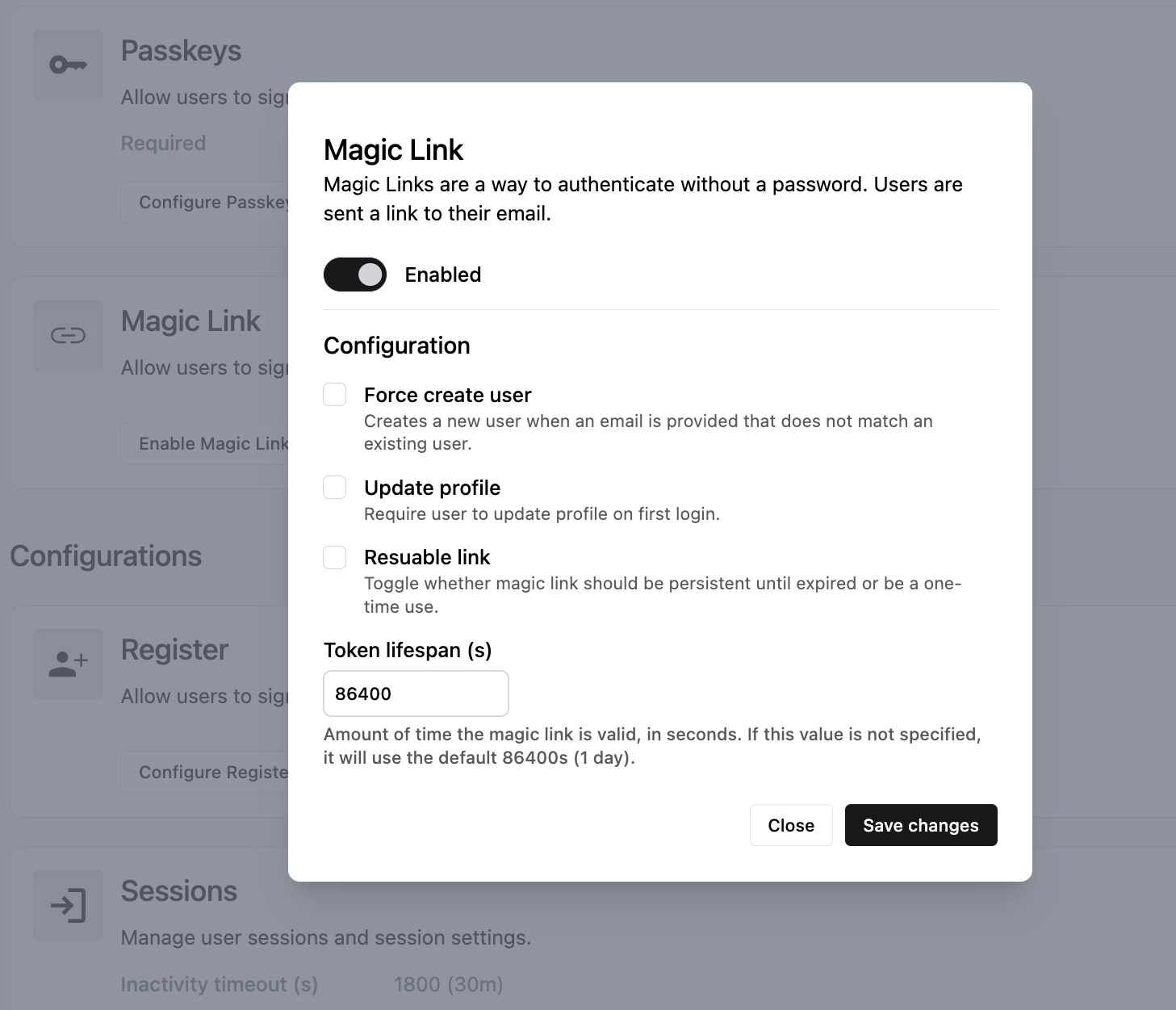Close the Magic Link dialog
Screen dimensions: 1176x1010
pos(791,825)
